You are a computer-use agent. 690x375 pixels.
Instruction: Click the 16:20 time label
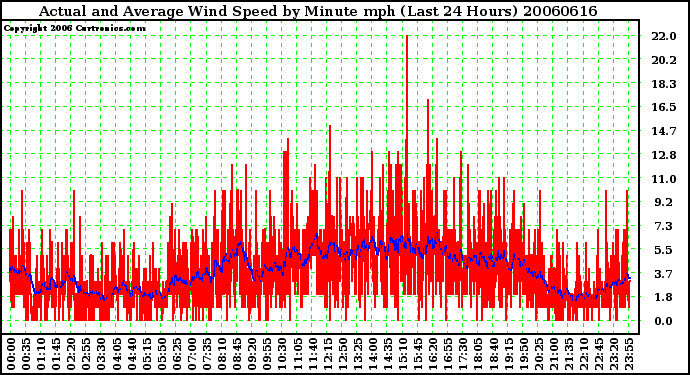tap(434, 354)
